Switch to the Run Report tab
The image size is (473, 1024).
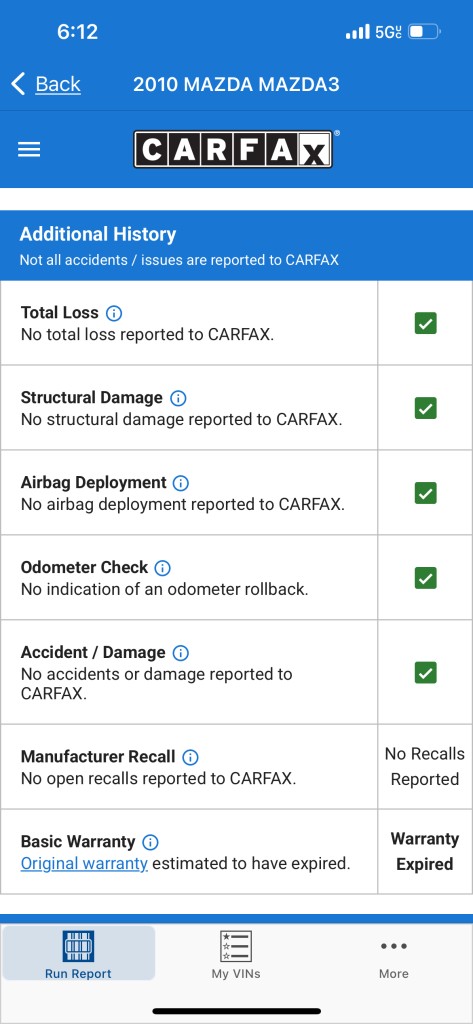[78, 953]
